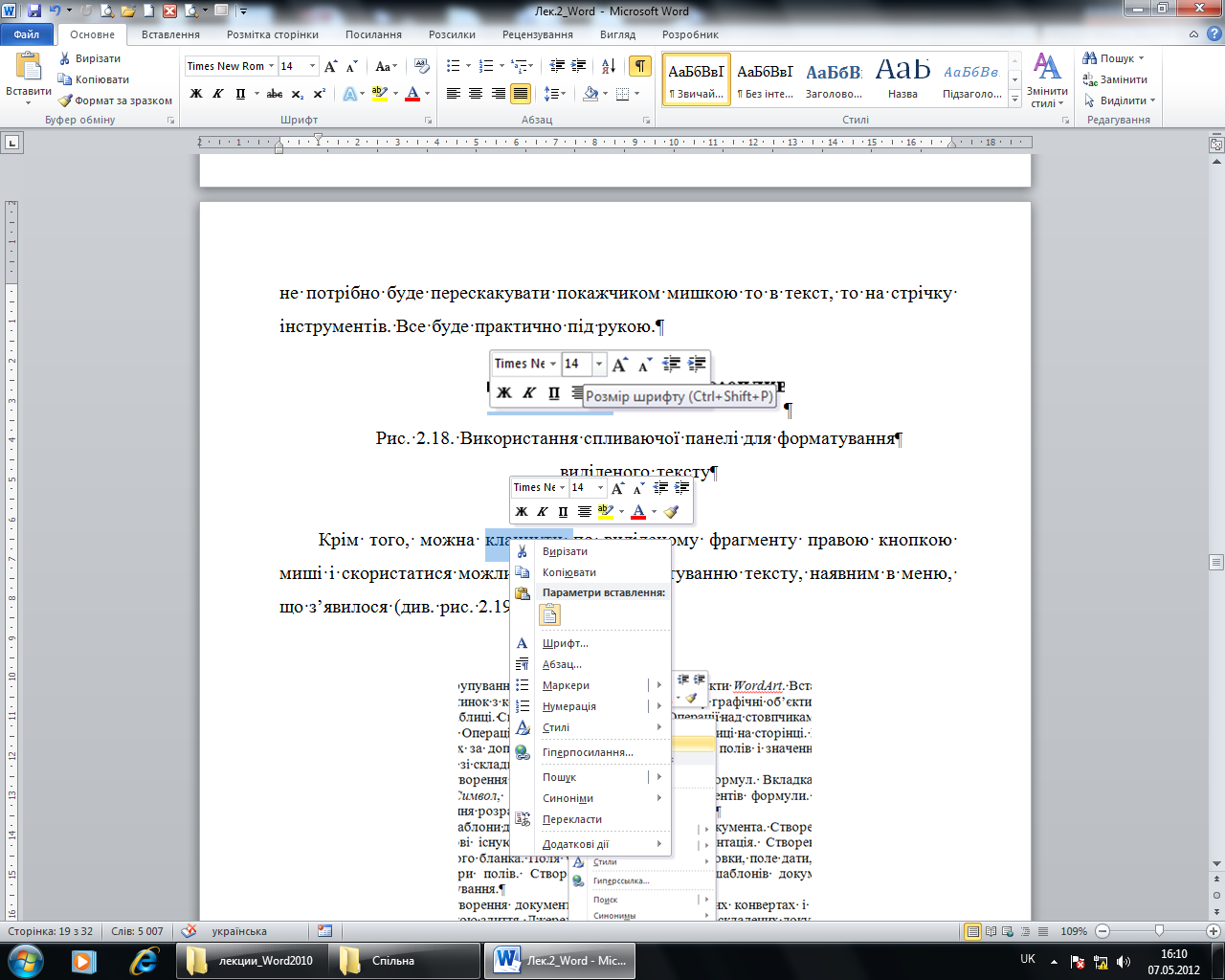Open Word Help question mark icon
1225x980 pixels.
1214,34
